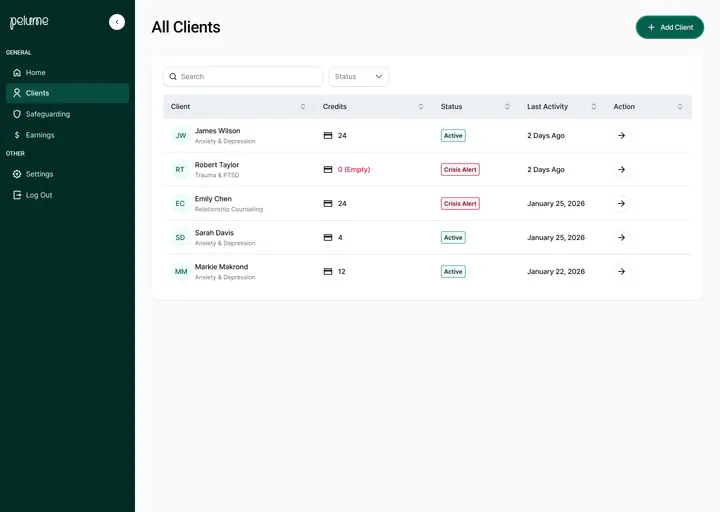
Task: Click the RT avatar
Action: coord(180,169)
